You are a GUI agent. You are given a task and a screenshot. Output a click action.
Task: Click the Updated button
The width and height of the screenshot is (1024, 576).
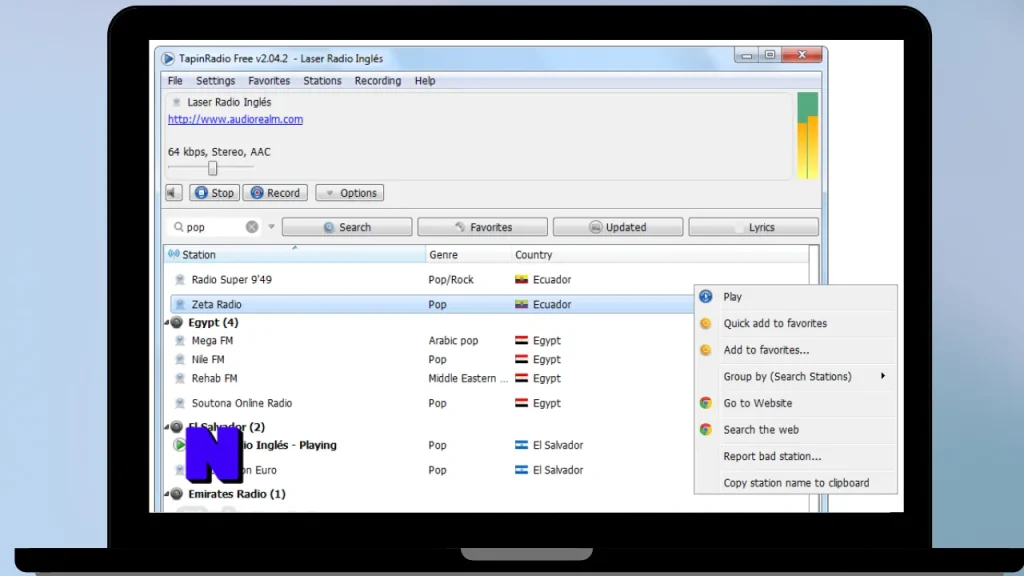[x=618, y=227]
